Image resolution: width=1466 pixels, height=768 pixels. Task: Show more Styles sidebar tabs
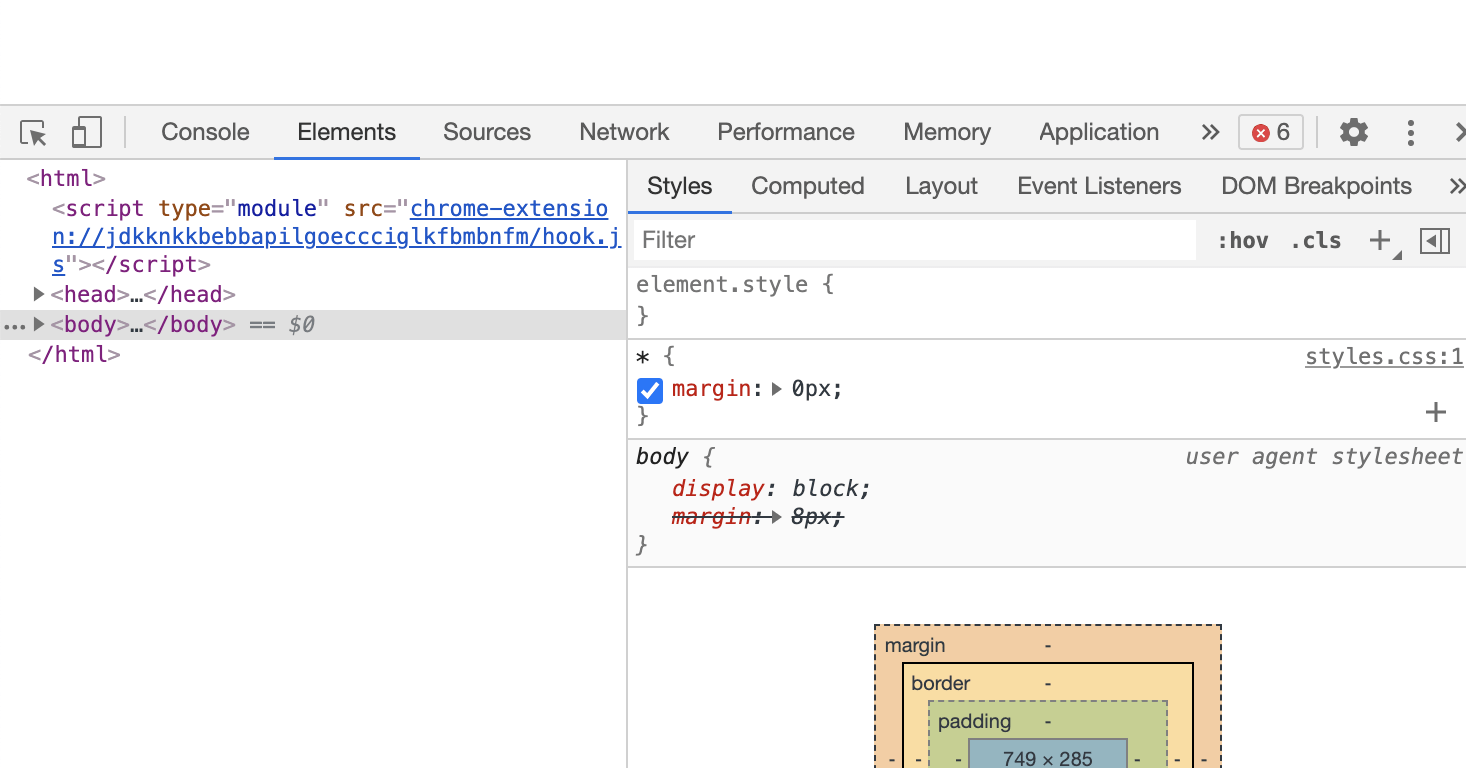(1456, 186)
